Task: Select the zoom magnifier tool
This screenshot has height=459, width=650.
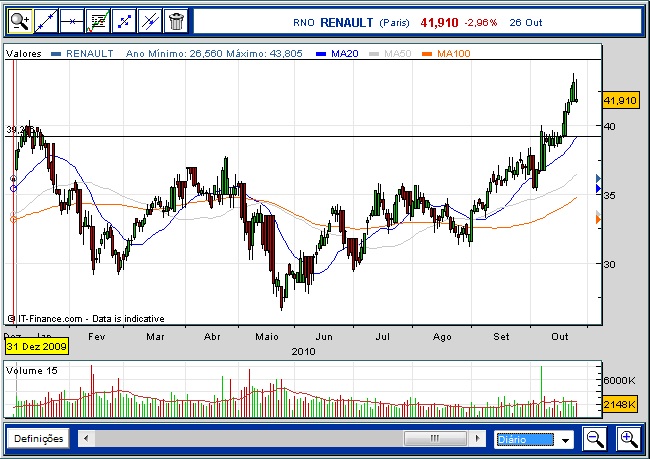Action: pos(20,21)
